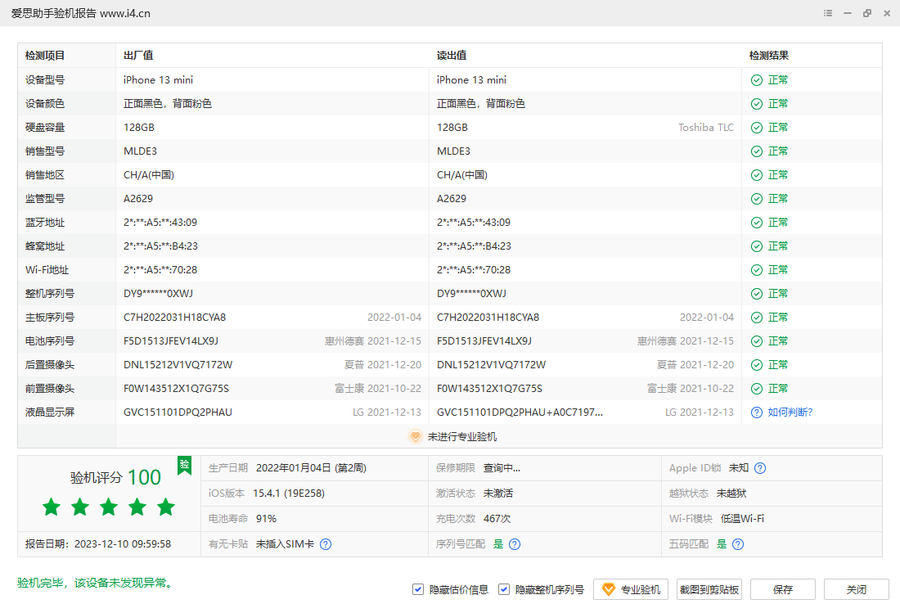Open help icon next to 五码匹配
The image size is (900, 613).
click(x=738, y=544)
